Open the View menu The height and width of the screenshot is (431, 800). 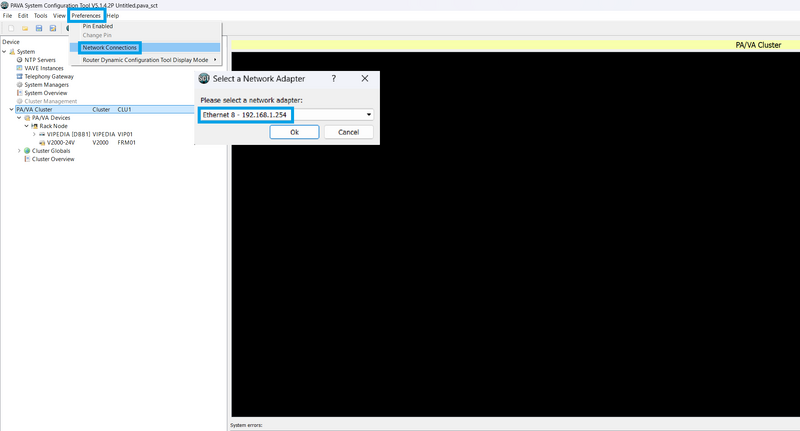tap(59, 16)
